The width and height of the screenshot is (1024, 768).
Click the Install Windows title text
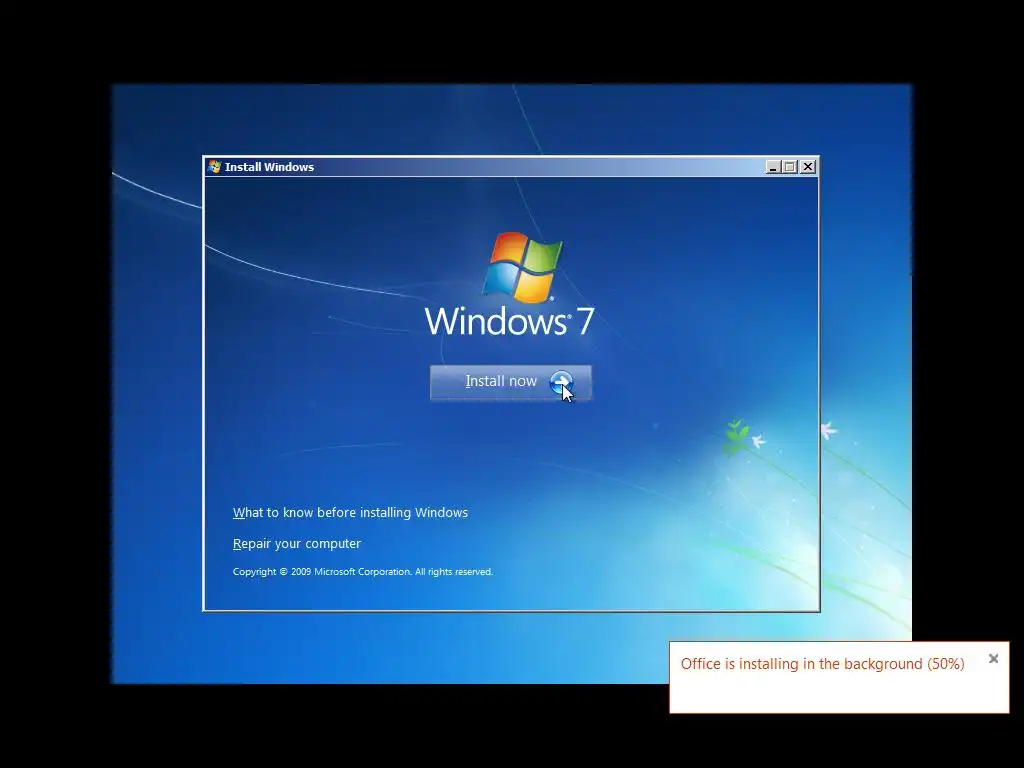(269, 167)
